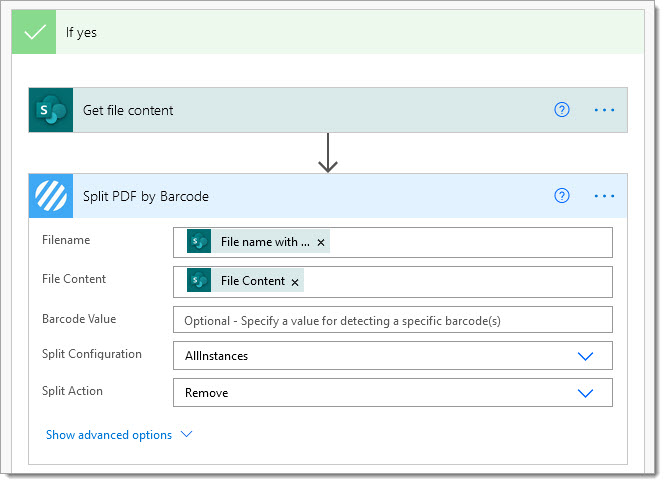
Task: Click the striped Split PDF by Barcode icon
Action: (x=51, y=196)
